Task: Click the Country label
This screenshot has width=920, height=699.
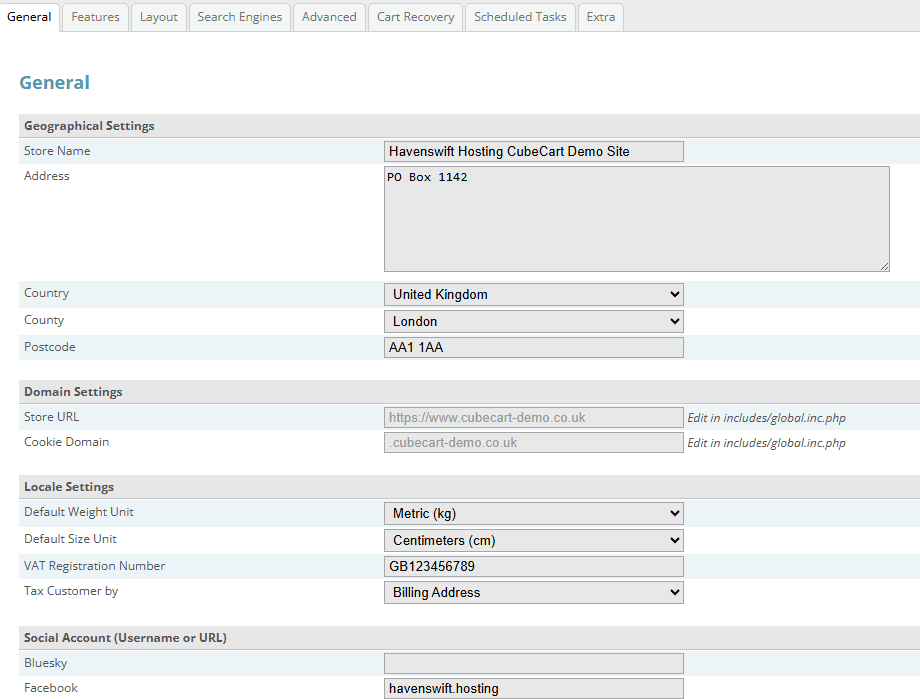Action: point(46,293)
